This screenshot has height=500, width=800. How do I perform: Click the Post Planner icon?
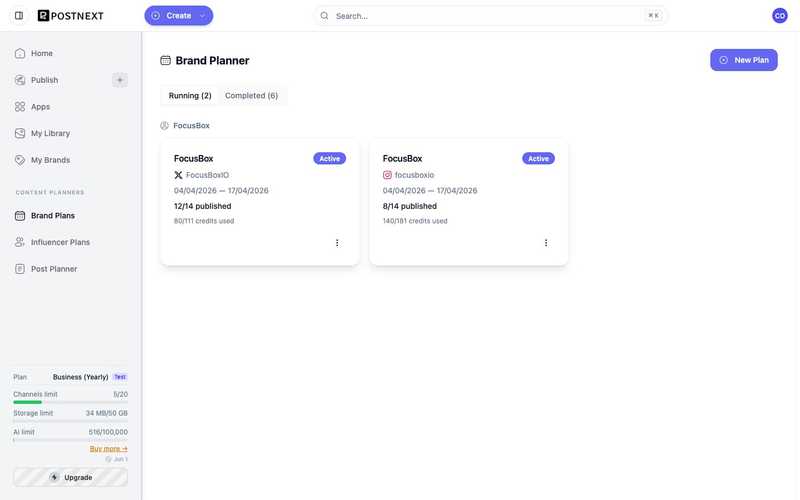coord(20,269)
